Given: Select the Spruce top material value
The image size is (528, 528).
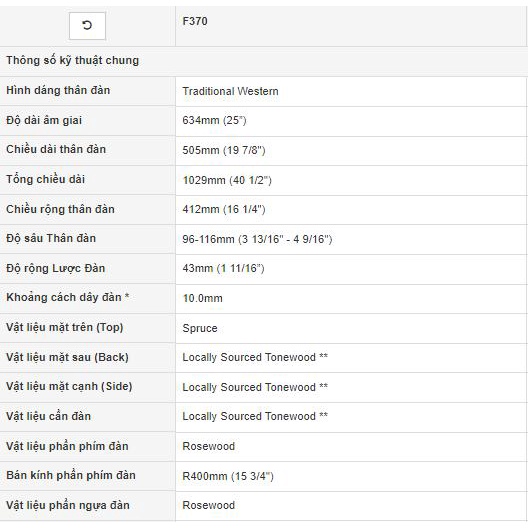Looking at the screenshot, I should (200, 328).
